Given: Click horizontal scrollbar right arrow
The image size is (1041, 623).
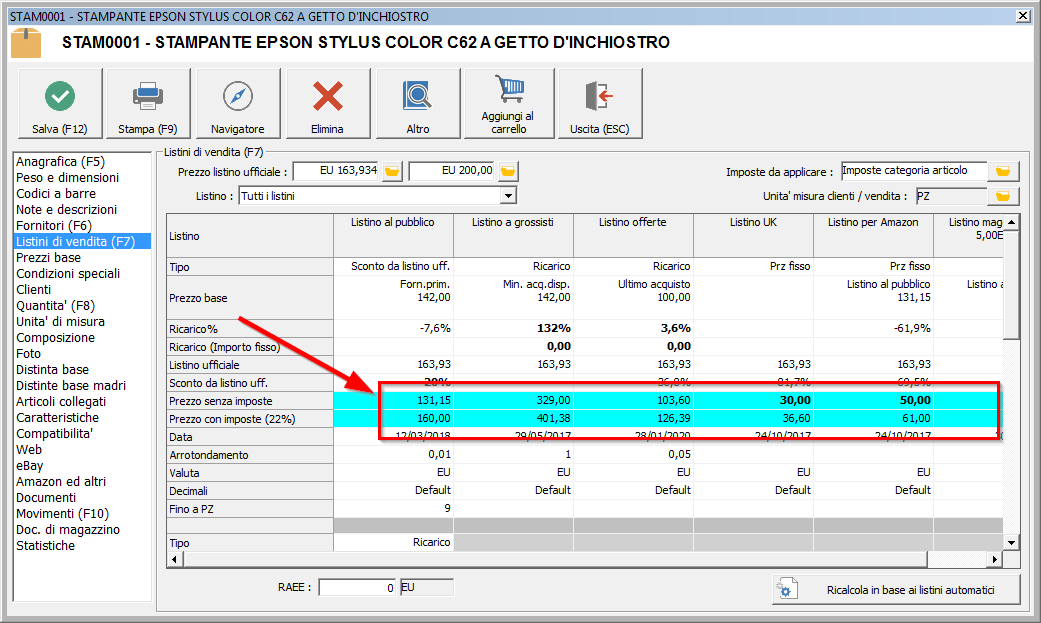Looking at the screenshot, I should pyautogui.click(x=995, y=560).
